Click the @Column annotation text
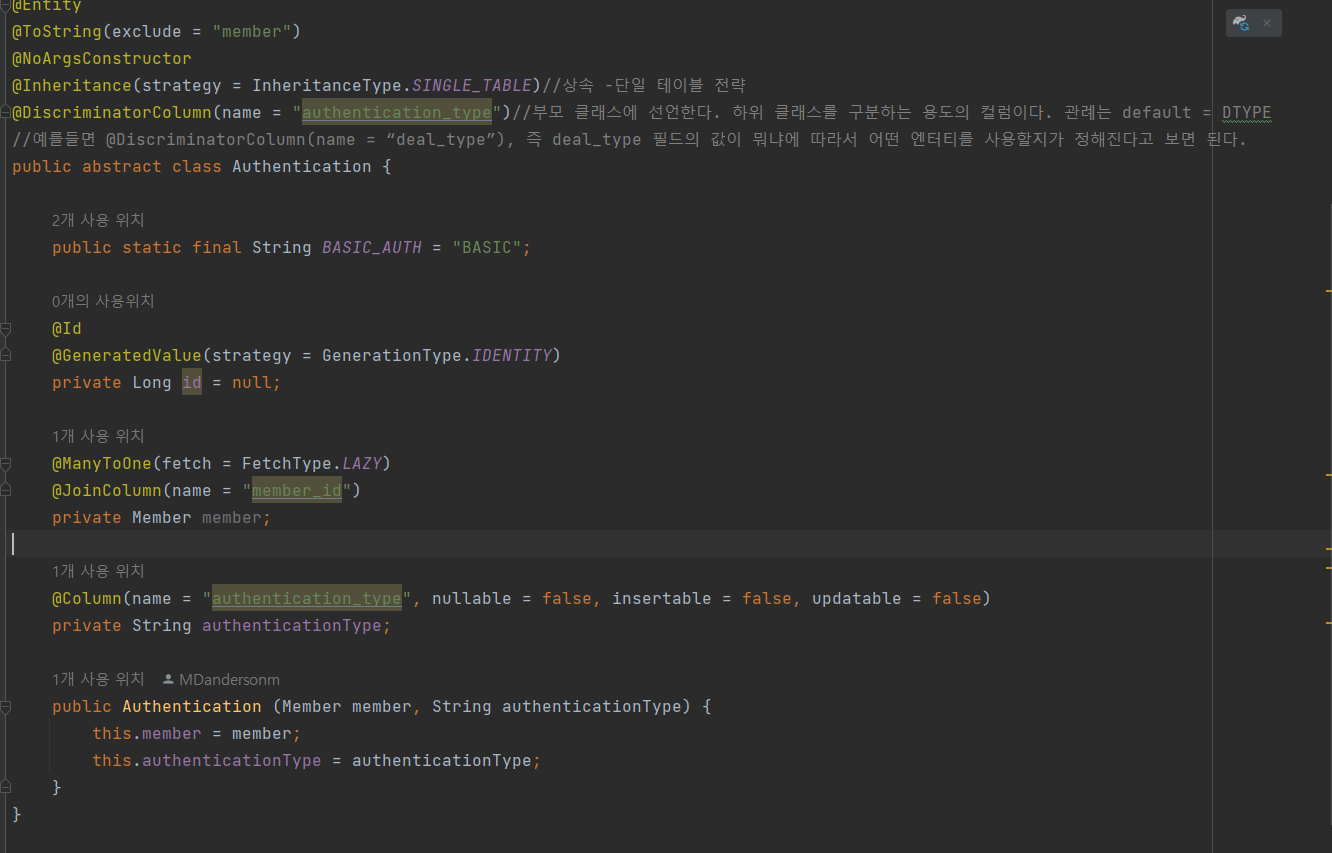The image size is (1332, 853). [87, 598]
